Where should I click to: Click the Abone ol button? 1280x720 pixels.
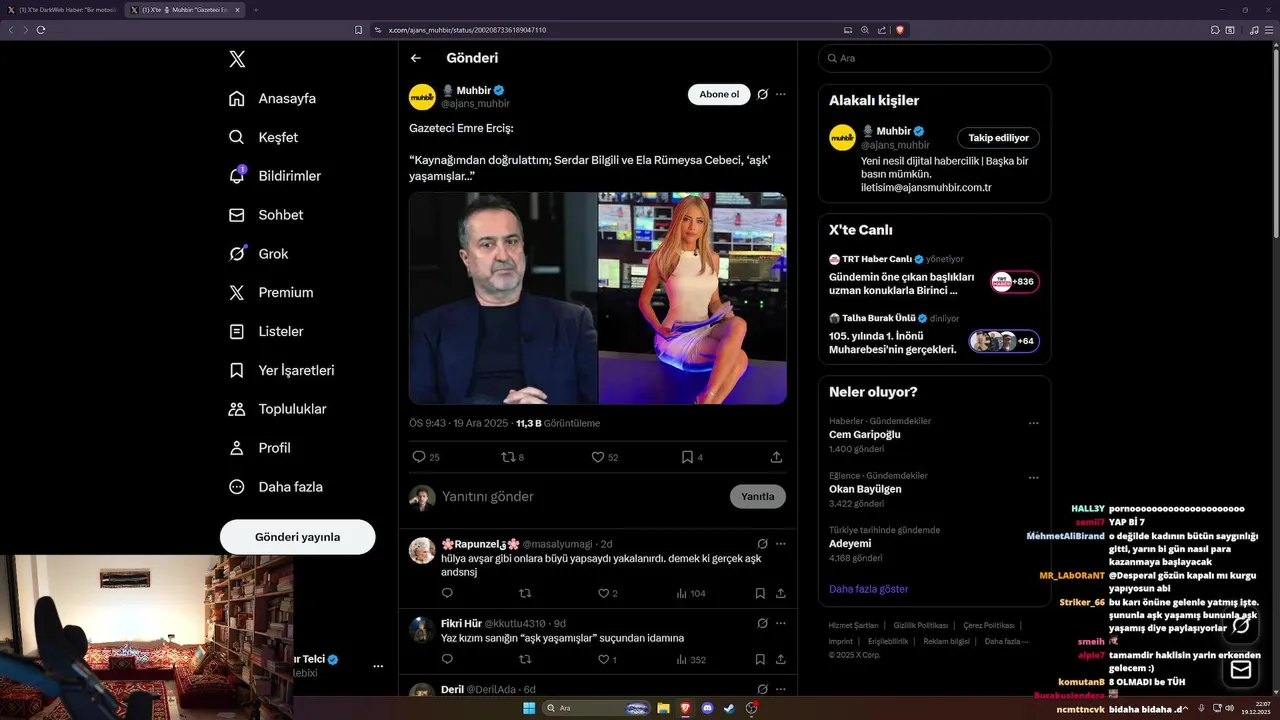[719, 94]
